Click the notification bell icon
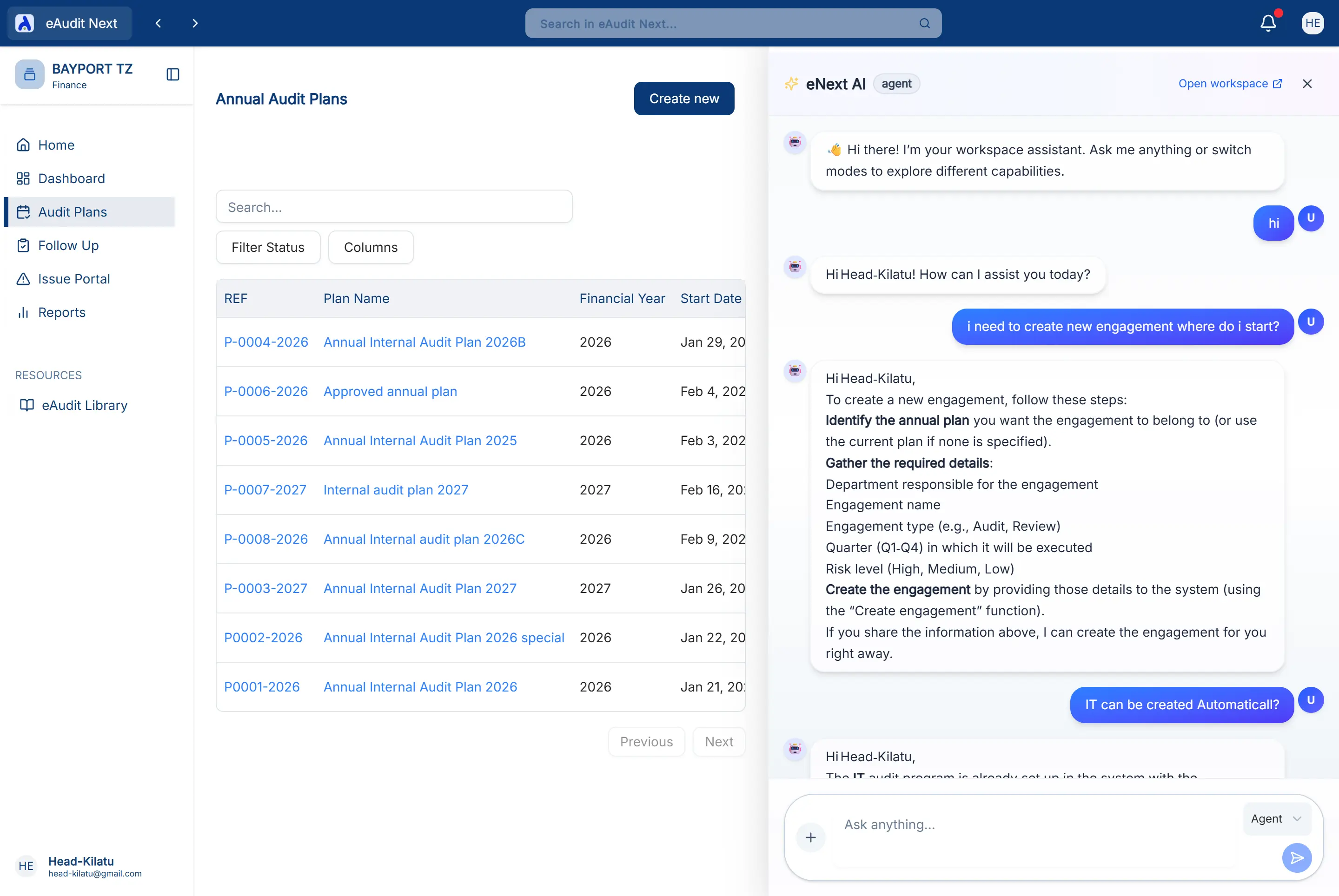Image resolution: width=1339 pixels, height=896 pixels. (1267, 23)
